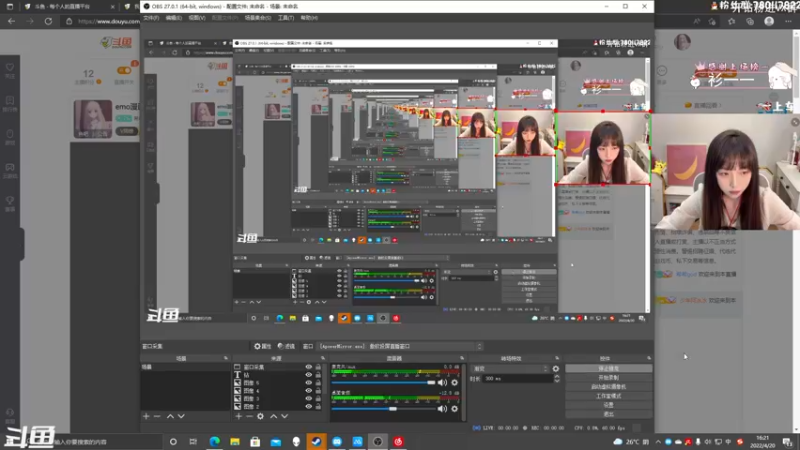Toggle visibility of 钻 text source
The image size is (800, 450).
(x=308, y=375)
